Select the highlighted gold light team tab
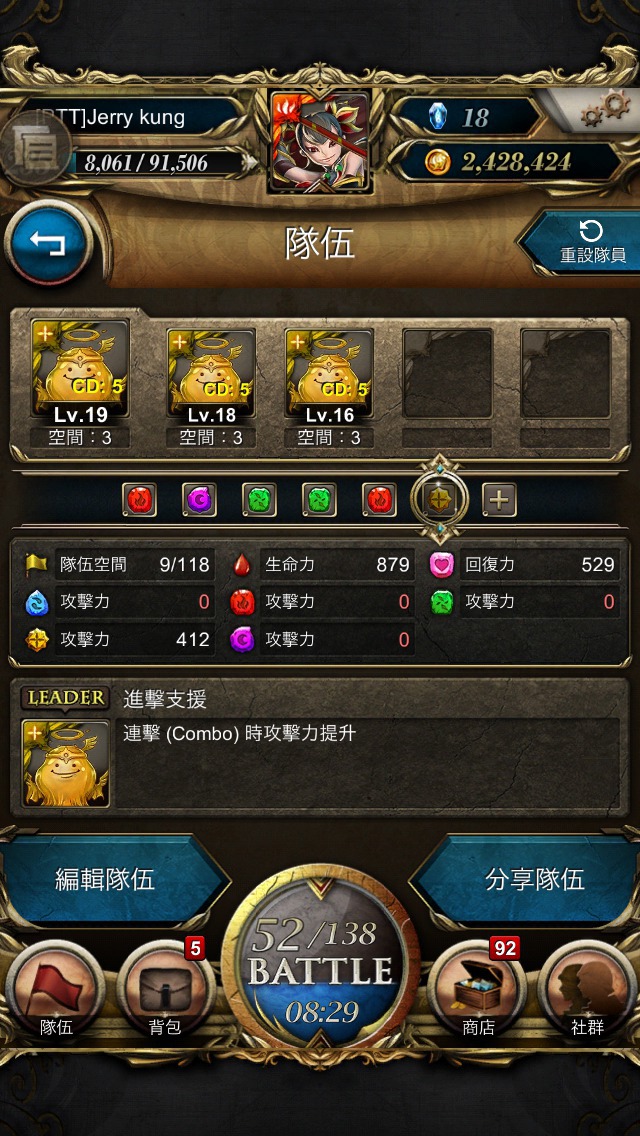This screenshot has width=640, height=1136. [x=440, y=499]
